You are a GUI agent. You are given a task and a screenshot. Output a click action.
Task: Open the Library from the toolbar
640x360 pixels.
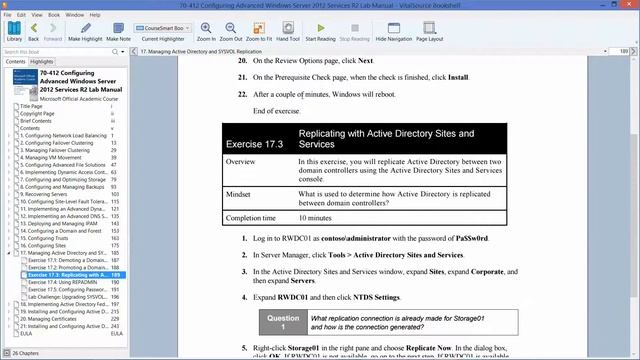pyautogui.click(x=14, y=31)
